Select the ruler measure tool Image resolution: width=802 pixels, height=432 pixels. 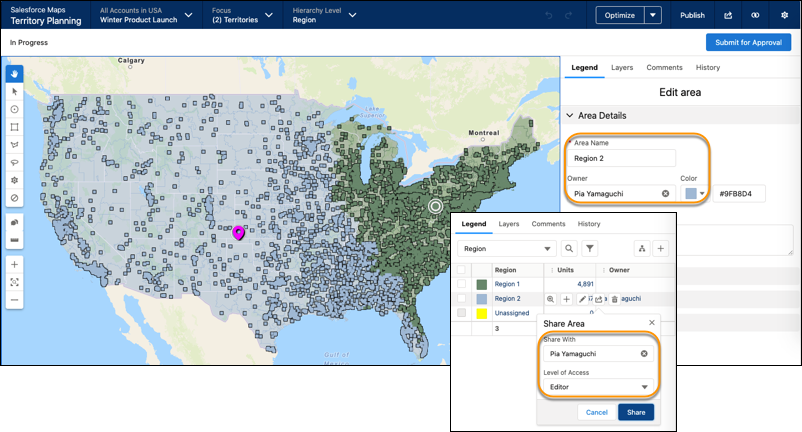[14, 240]
